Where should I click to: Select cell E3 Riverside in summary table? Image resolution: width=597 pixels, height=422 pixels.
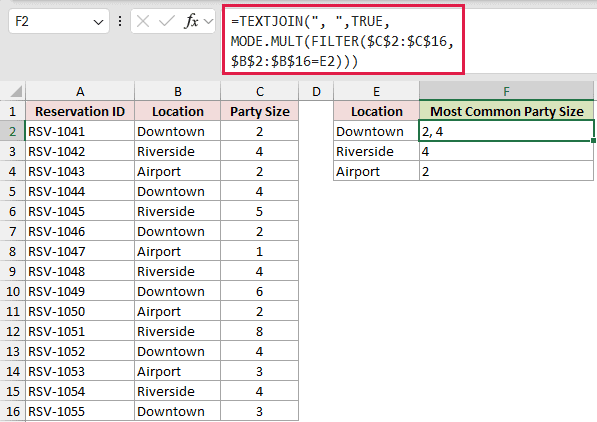(x=376, y=151)
